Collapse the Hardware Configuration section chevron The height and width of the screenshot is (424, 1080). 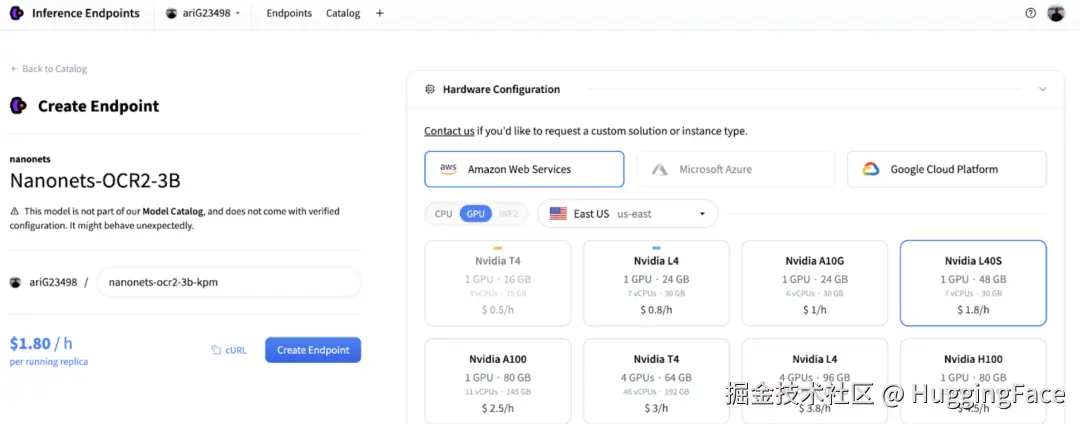point(1043,89)
